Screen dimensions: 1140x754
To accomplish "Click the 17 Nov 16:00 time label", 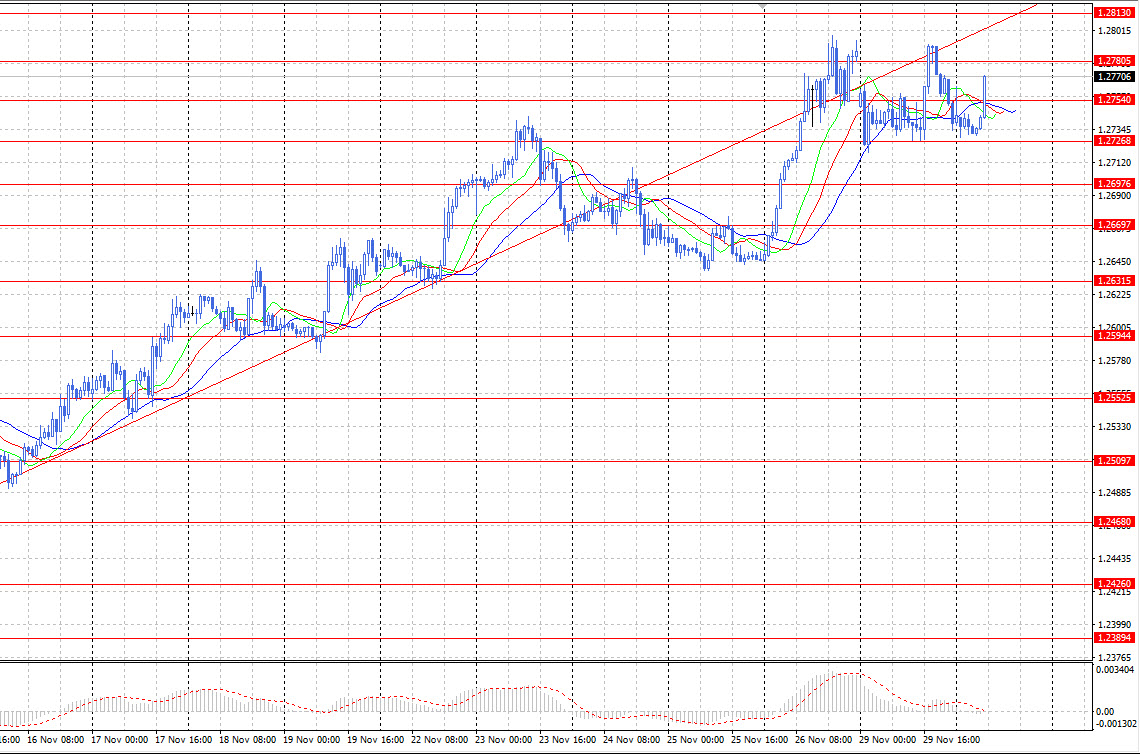I will 183,740.
